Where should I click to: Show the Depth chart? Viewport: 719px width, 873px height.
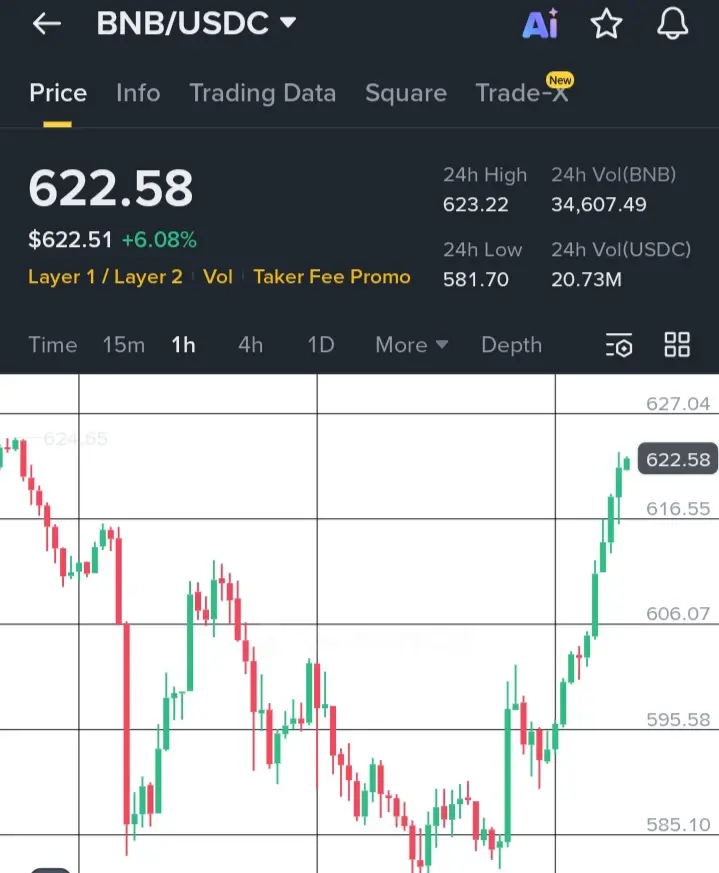tap(511, 345)
